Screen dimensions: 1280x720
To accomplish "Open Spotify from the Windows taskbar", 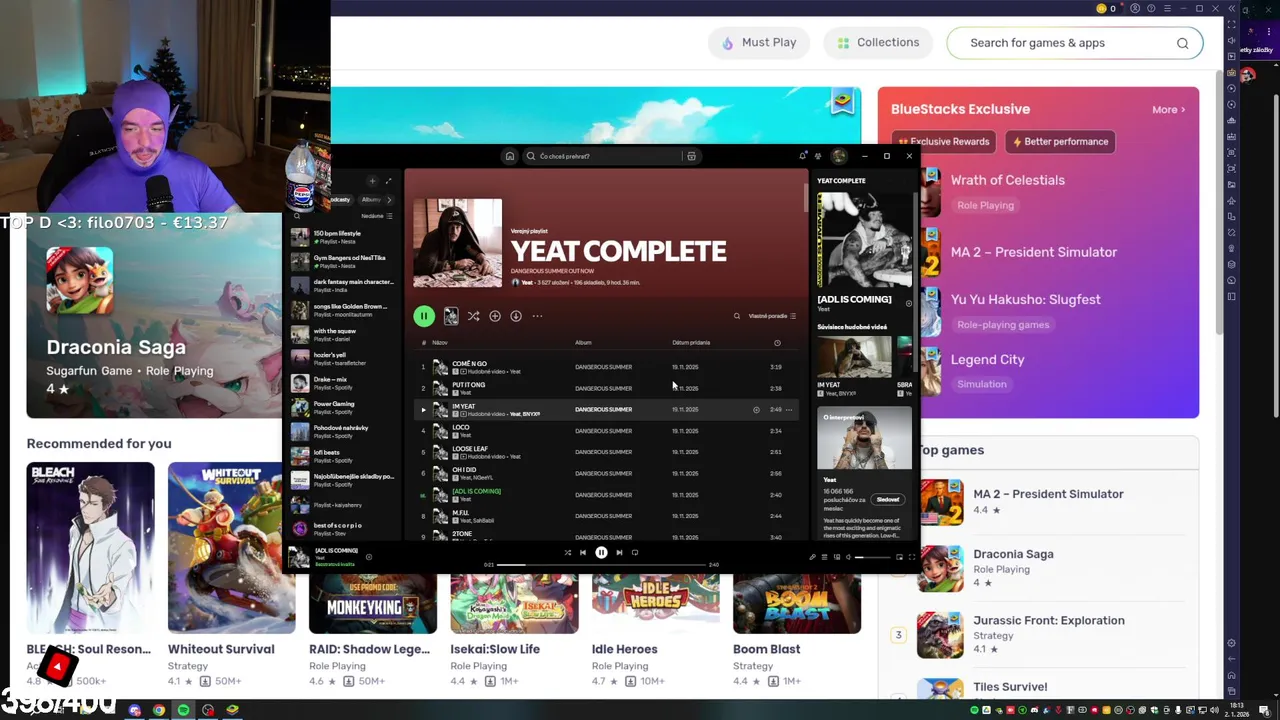I will tap(183, 710).
